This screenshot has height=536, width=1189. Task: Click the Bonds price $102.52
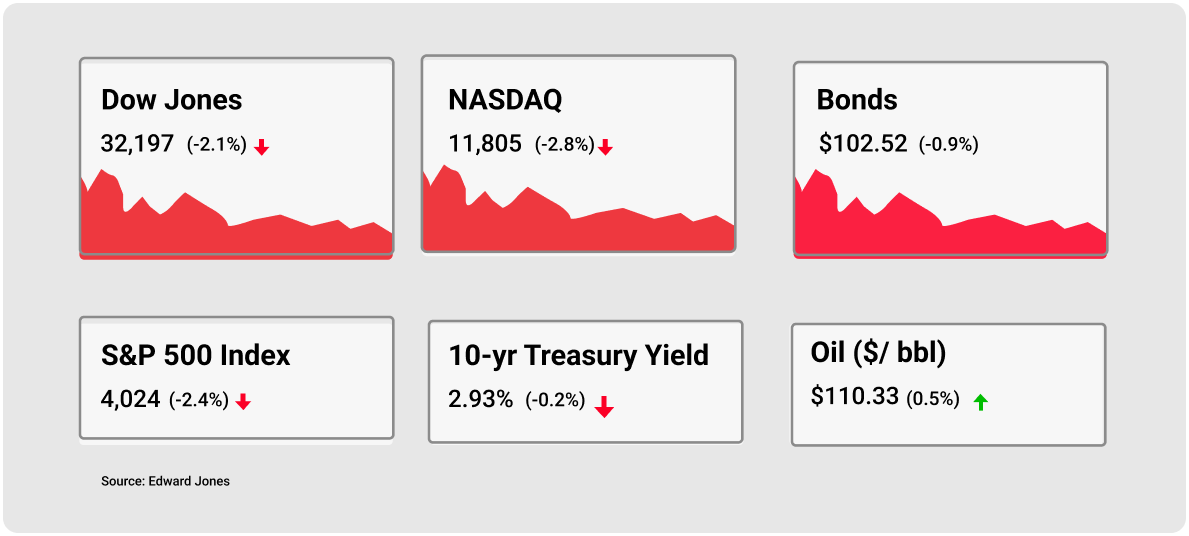863,143
